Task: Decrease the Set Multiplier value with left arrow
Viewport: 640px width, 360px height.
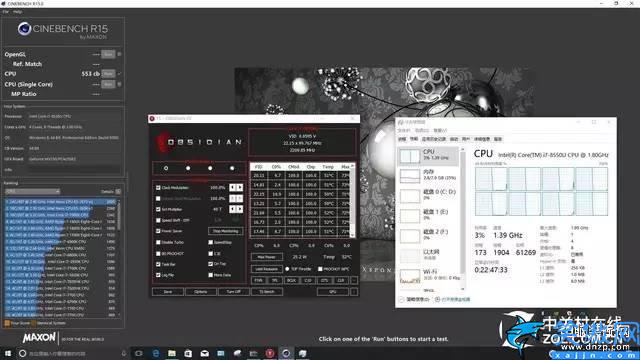Action: 232,209
